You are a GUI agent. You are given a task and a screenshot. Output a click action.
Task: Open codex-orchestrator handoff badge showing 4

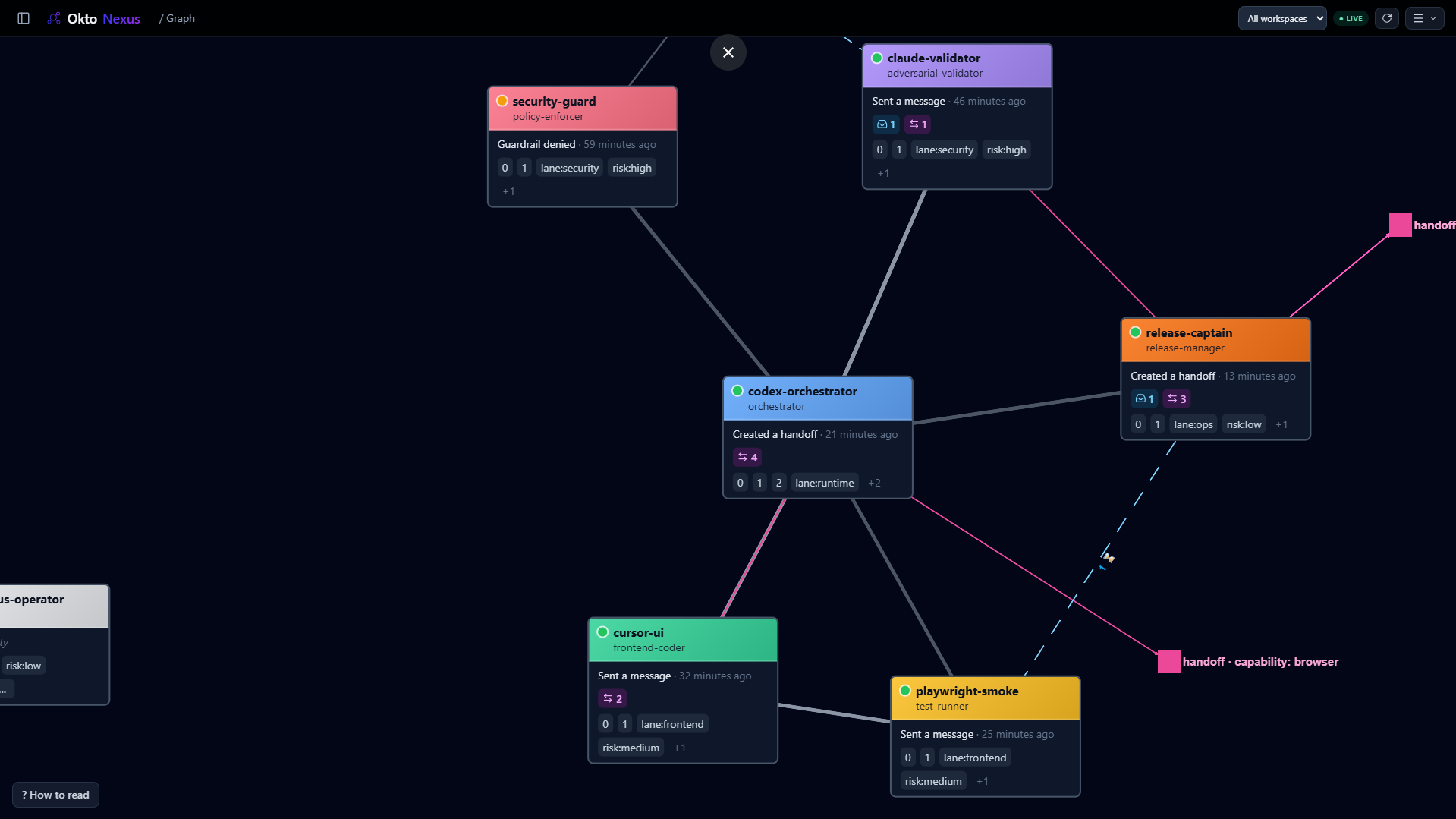pyautogui.click(x=747, y=458)
